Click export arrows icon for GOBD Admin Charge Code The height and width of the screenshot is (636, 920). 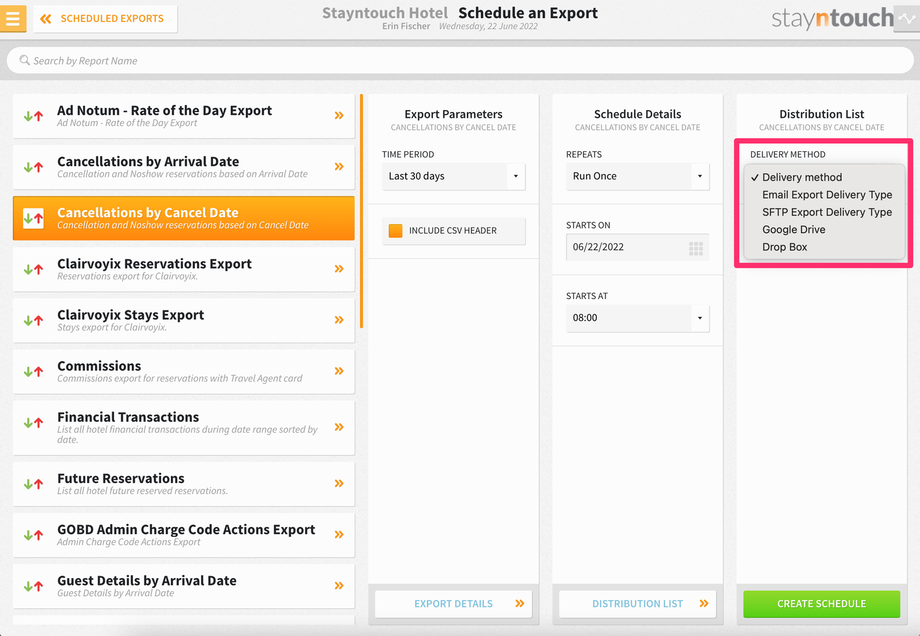[33, 535]
